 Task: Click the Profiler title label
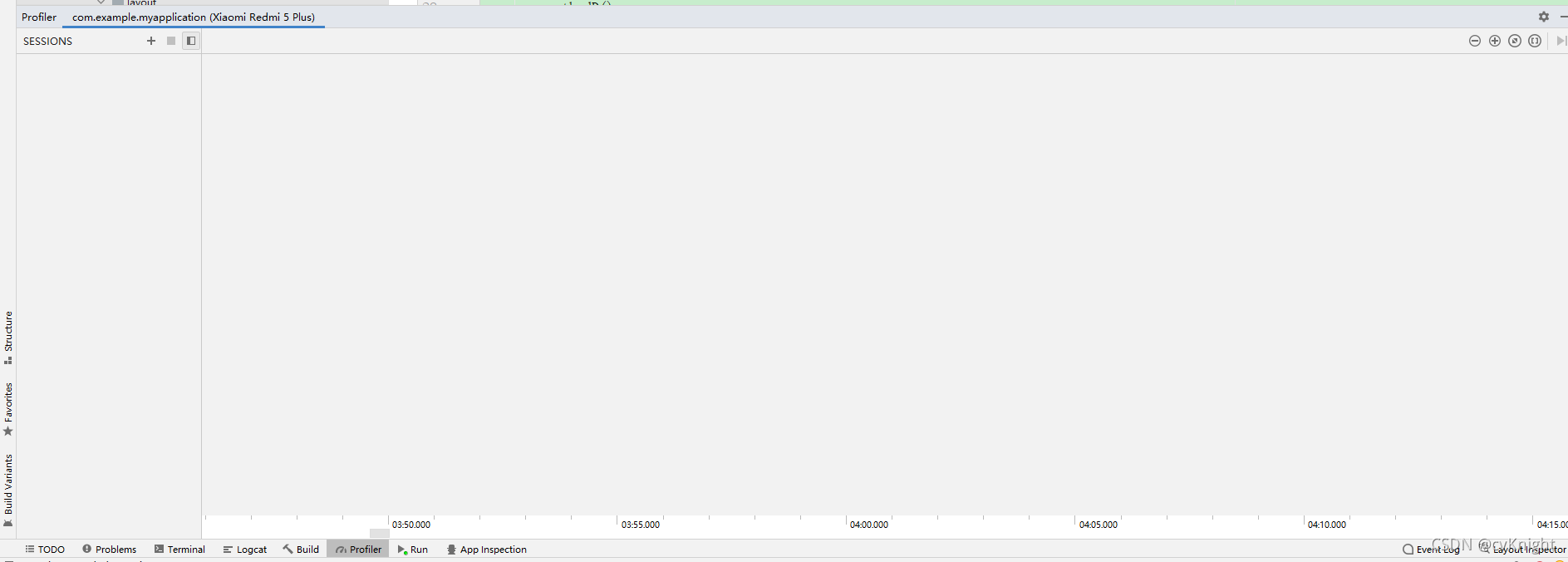(39, 17)
